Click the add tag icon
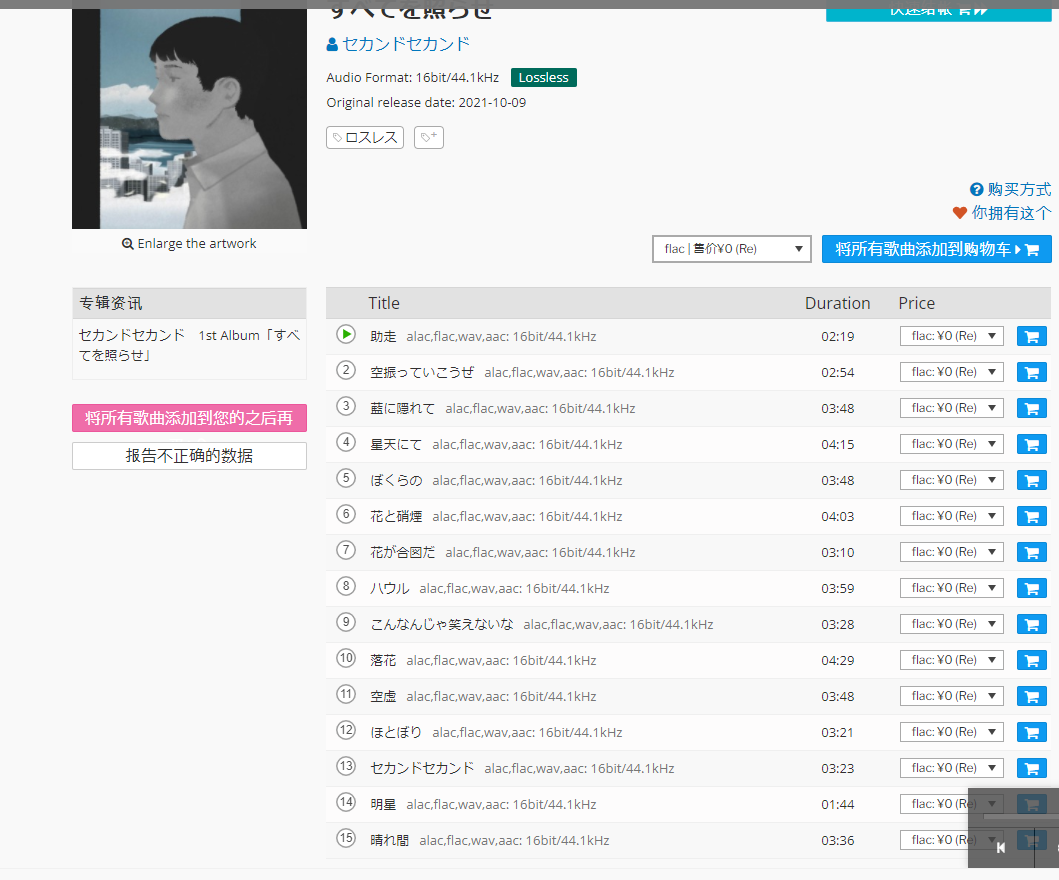The width and height of the screenshot is (1059, 880). point(429,138)
